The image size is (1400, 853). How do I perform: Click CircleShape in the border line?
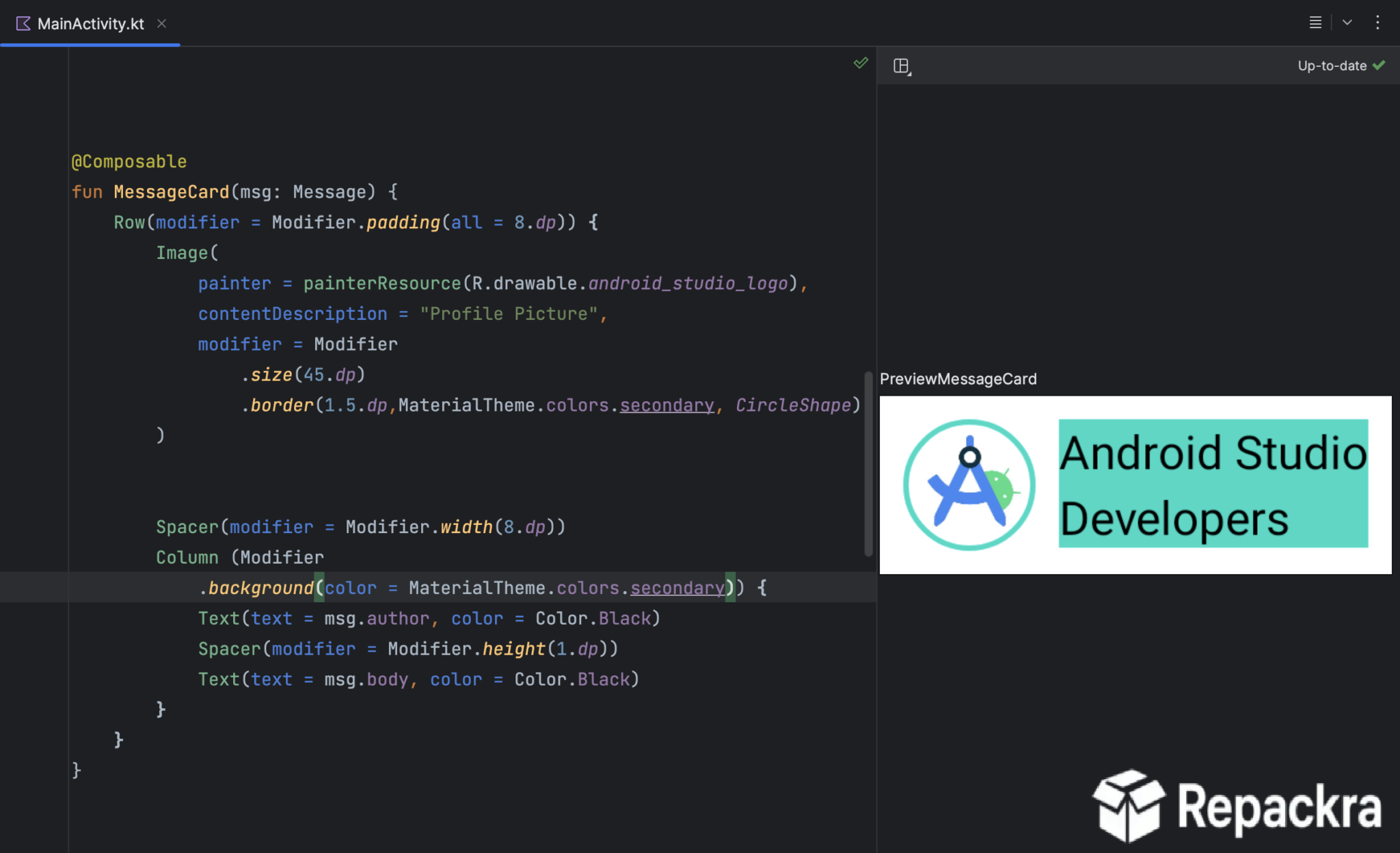click(x=793, y=405)
